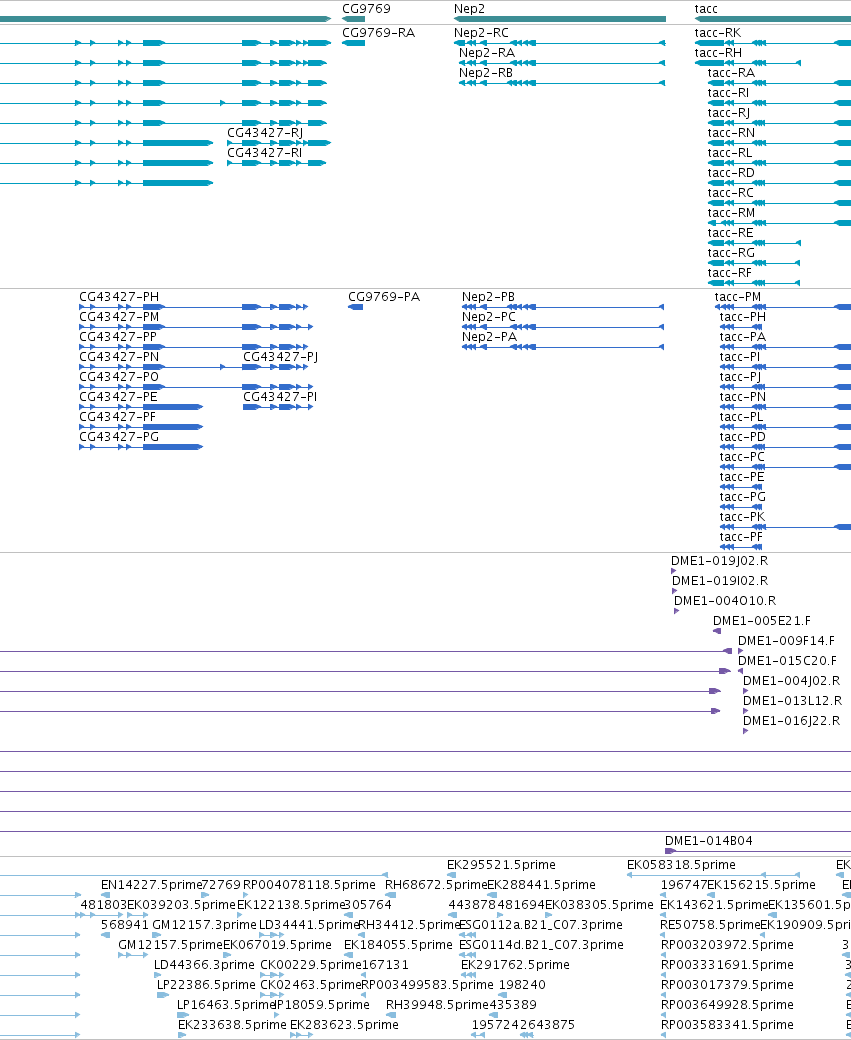Select transcript CG43427-RI
851x1040 pixels.
point(265,153)
